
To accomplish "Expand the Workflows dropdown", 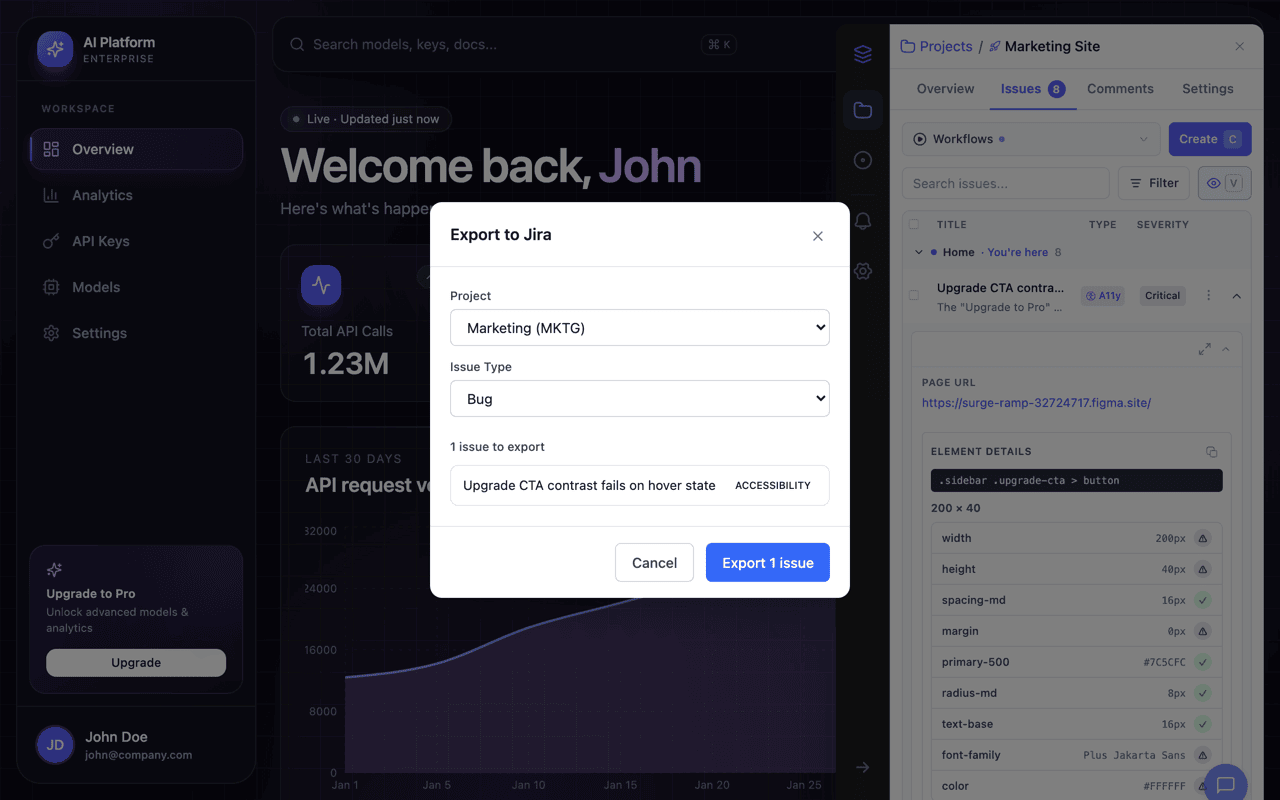I will (1031, 139).
